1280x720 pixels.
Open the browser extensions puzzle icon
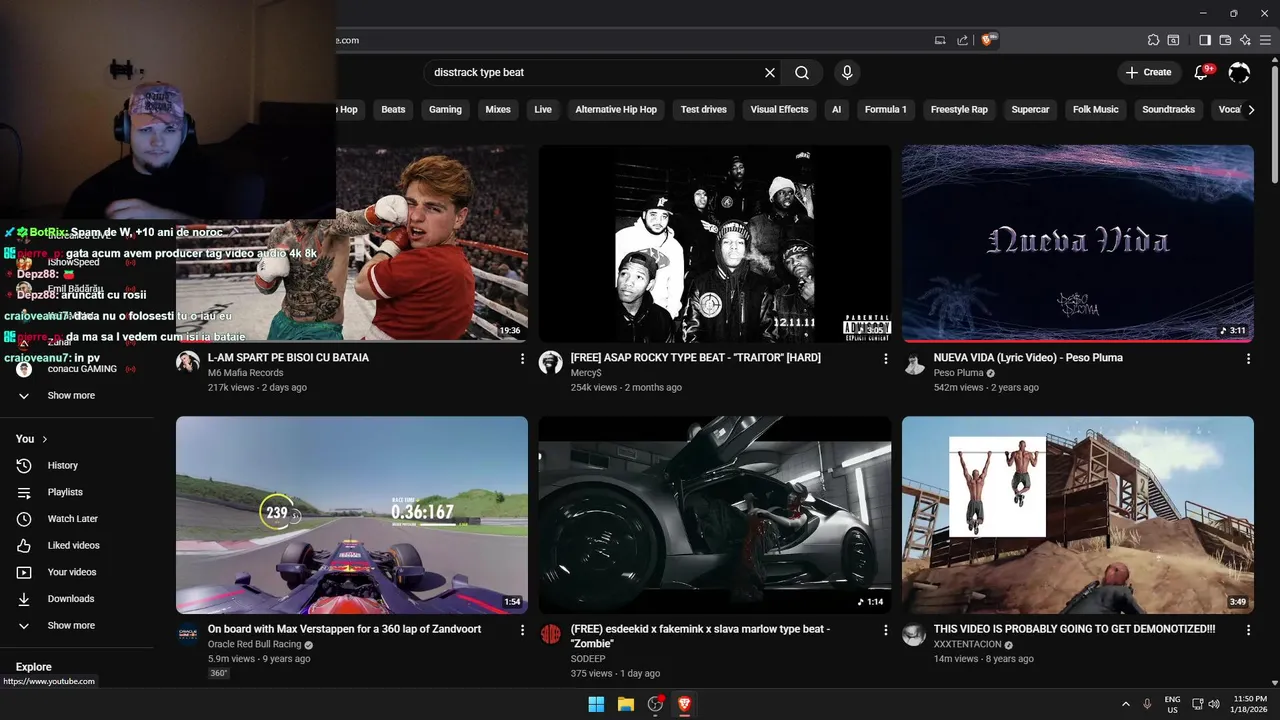click(x=1154, y=40)
